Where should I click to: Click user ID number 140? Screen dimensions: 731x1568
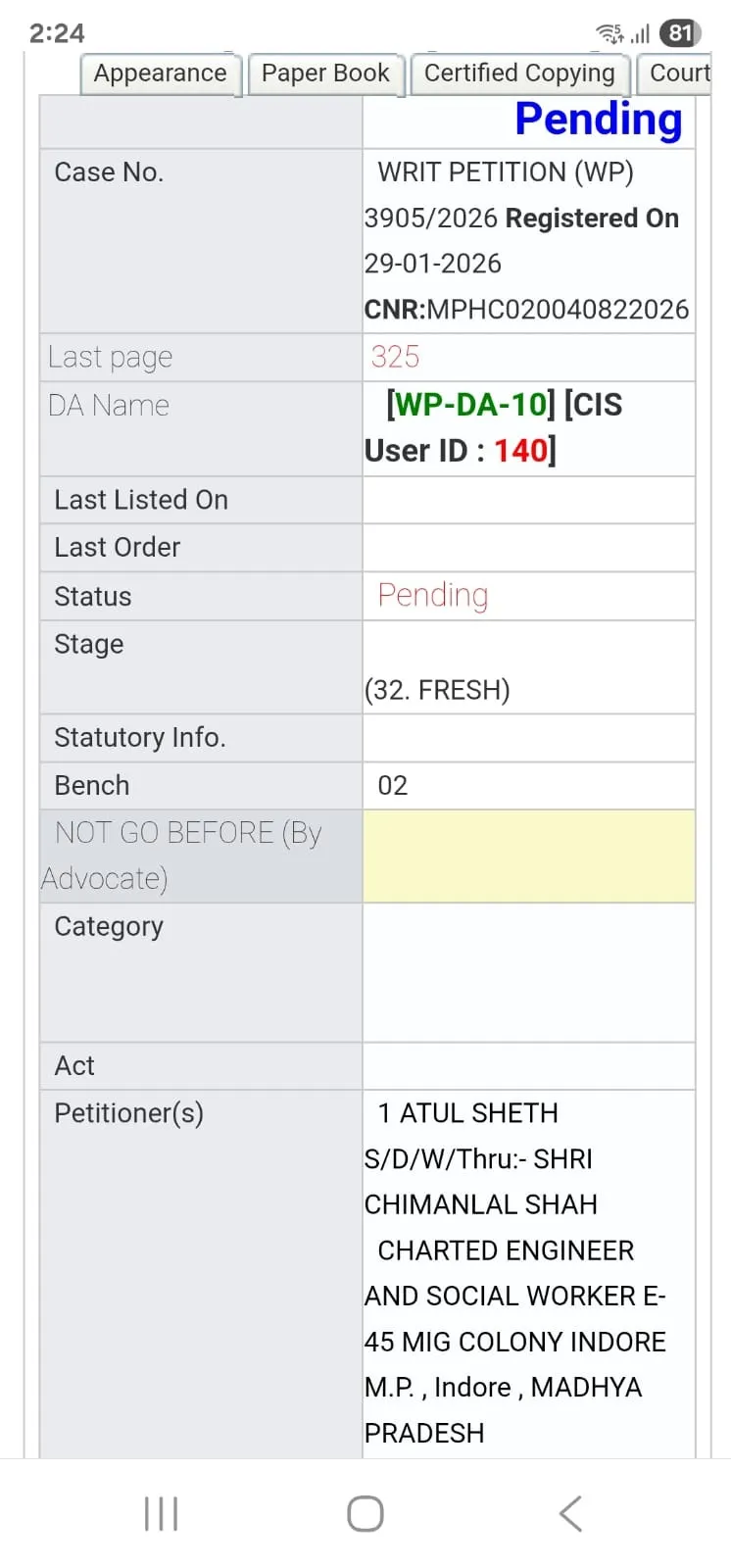tap(519, 451)
